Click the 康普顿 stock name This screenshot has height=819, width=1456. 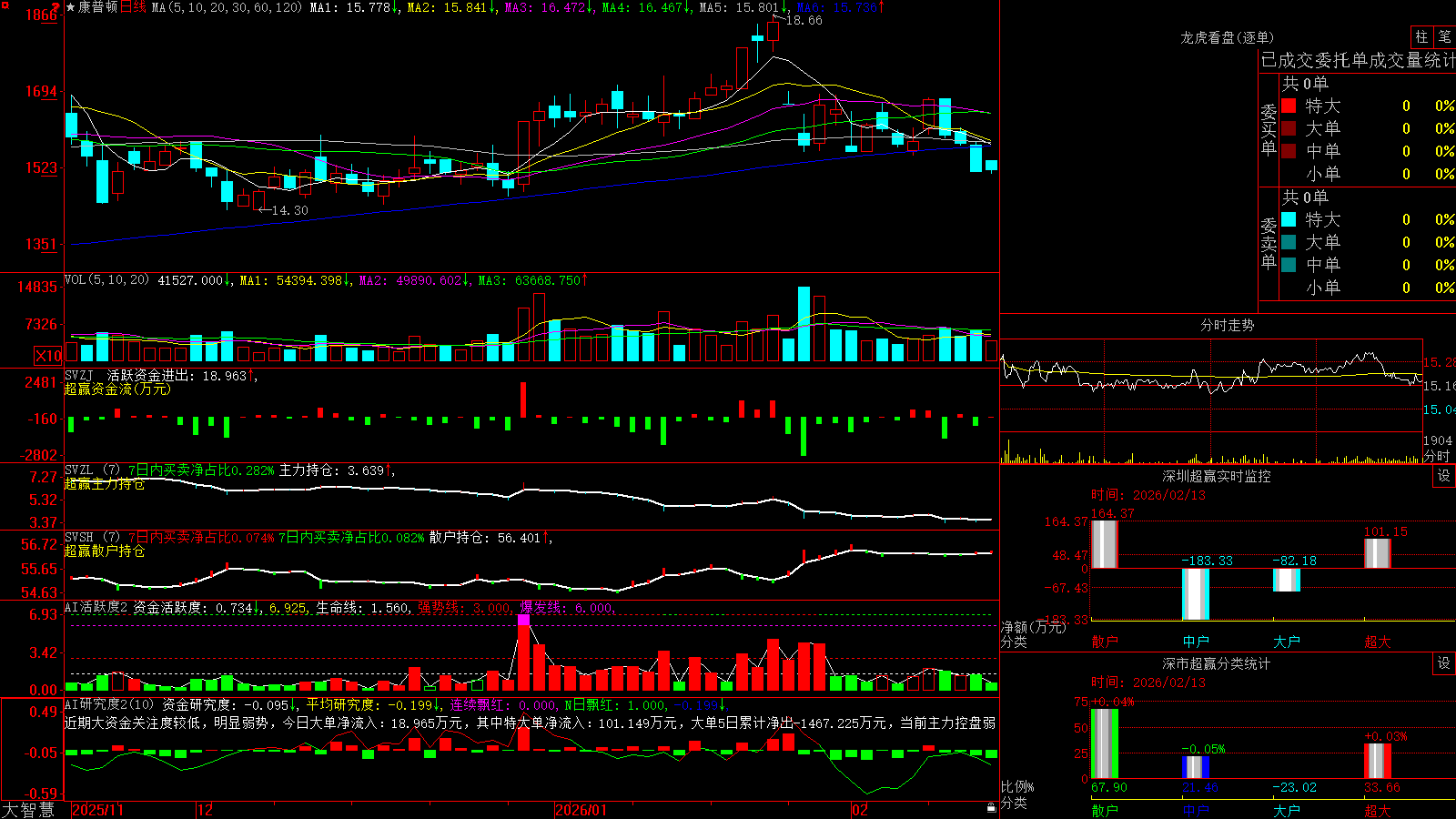point(97,7)
